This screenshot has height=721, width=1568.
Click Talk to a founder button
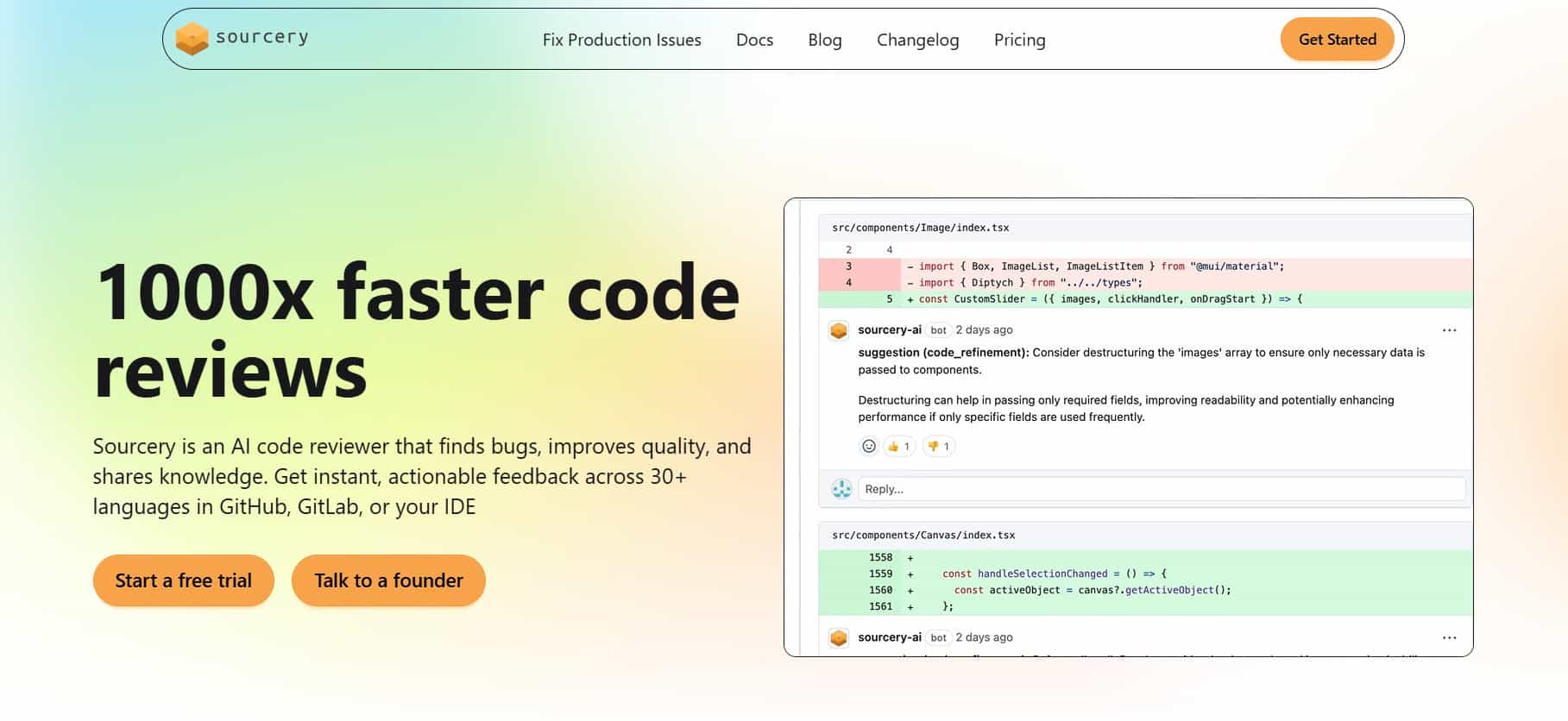point(388,580)
